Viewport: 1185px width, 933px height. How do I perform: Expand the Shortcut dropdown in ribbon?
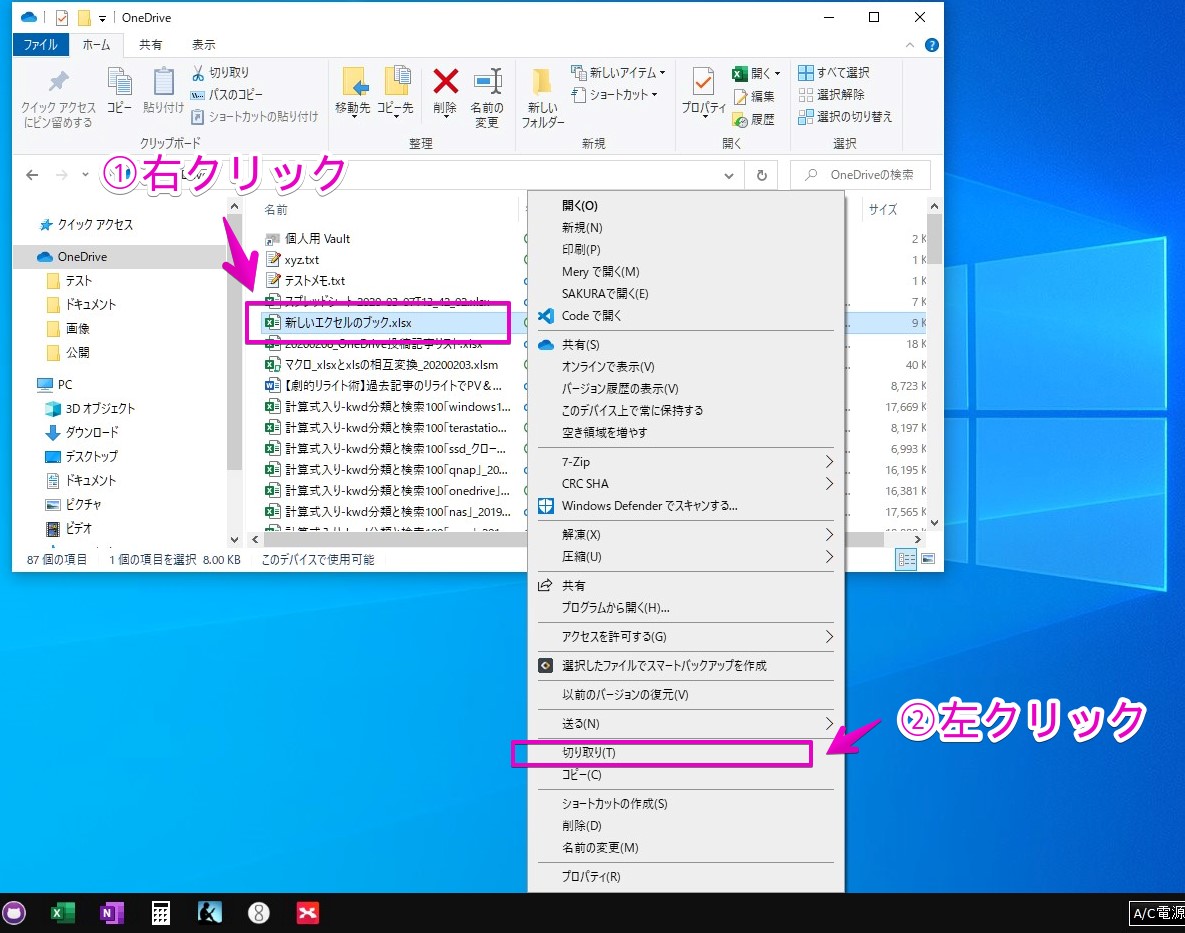pos(654,94)
